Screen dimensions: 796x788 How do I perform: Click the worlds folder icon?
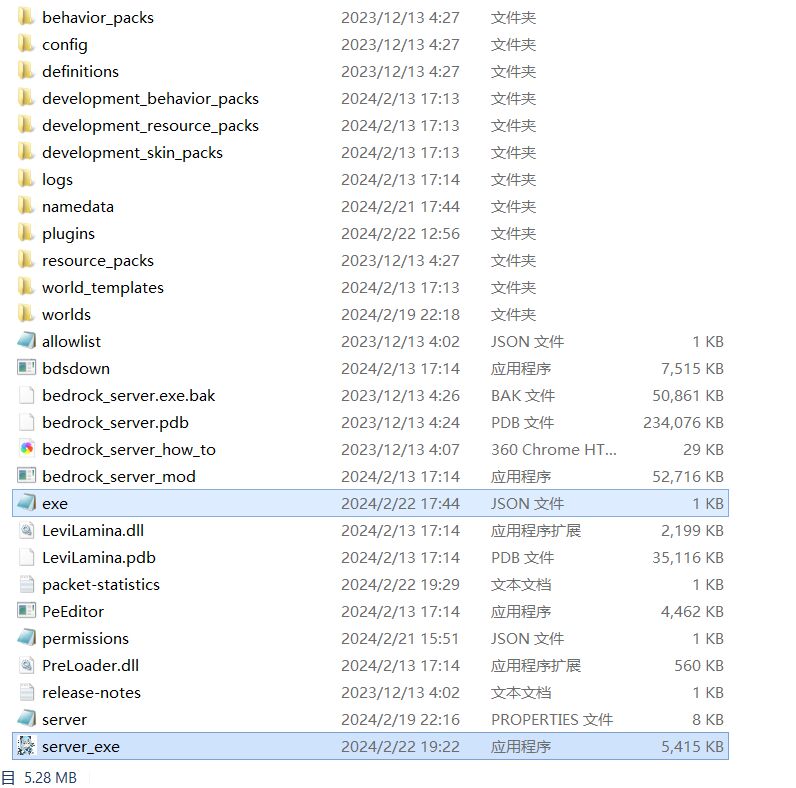click(x=26, y=314)
